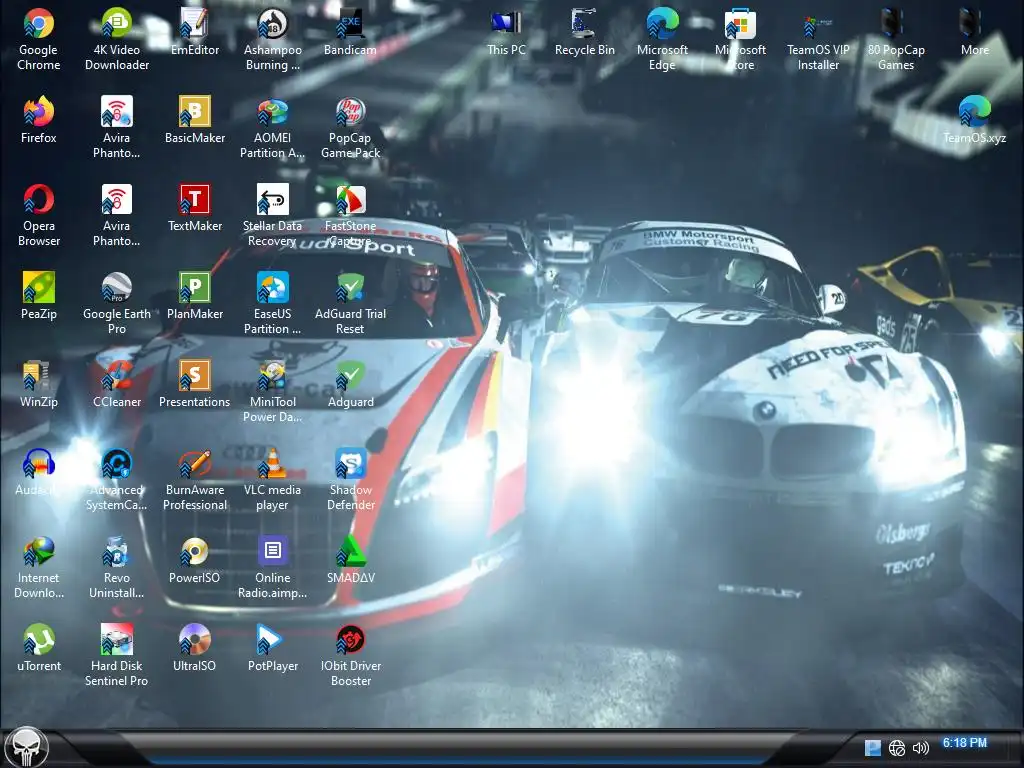1024x768 pixels.
Task: Select TextMaker desktop icon
Action: tap(194, 200)
